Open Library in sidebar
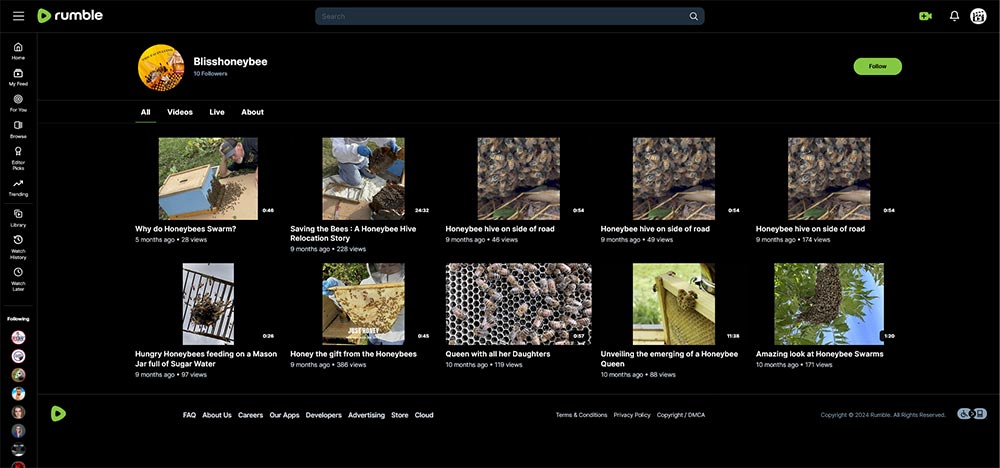 18,219
